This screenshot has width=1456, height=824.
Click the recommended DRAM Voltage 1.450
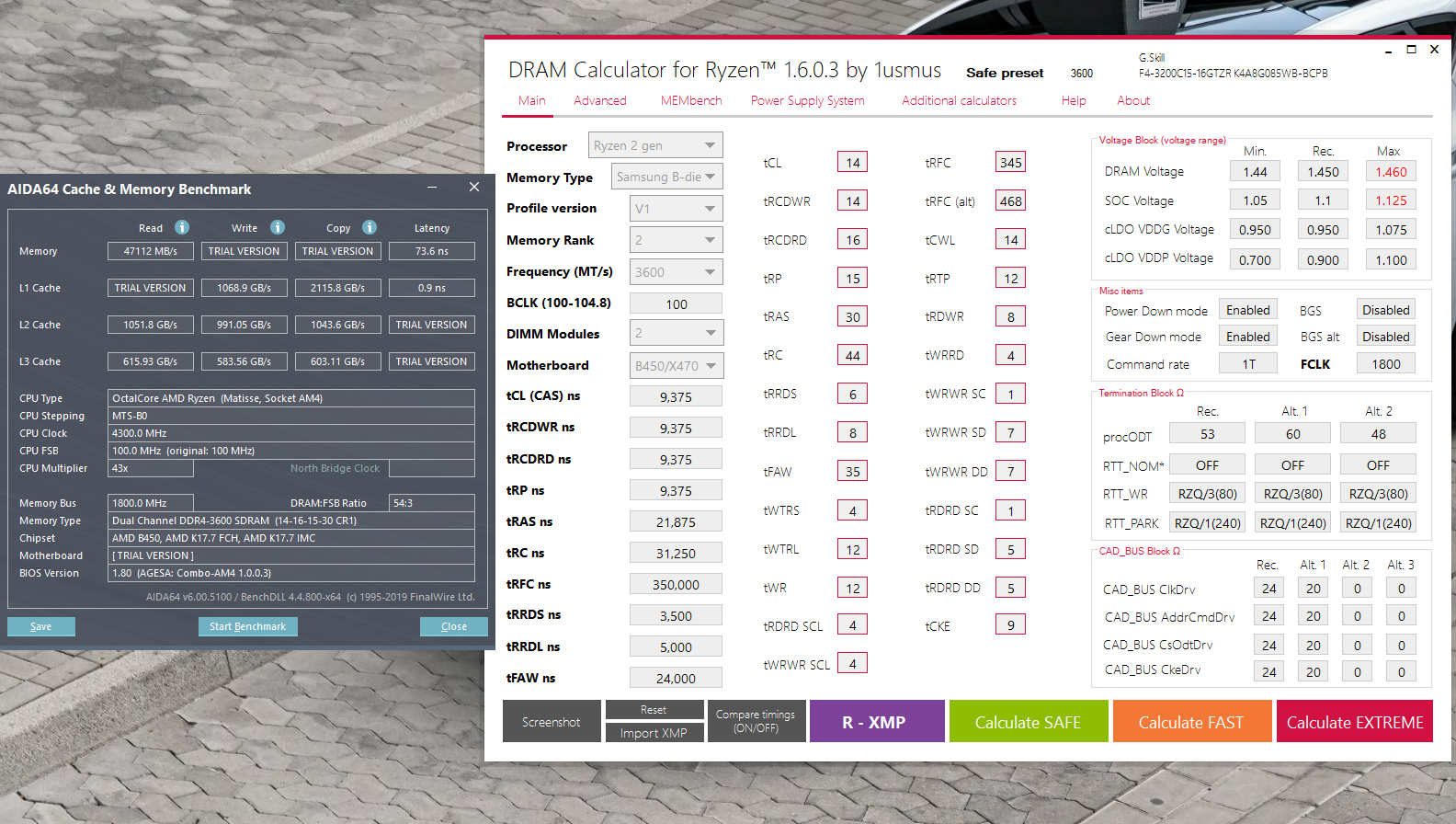[x=1323, y=171]
